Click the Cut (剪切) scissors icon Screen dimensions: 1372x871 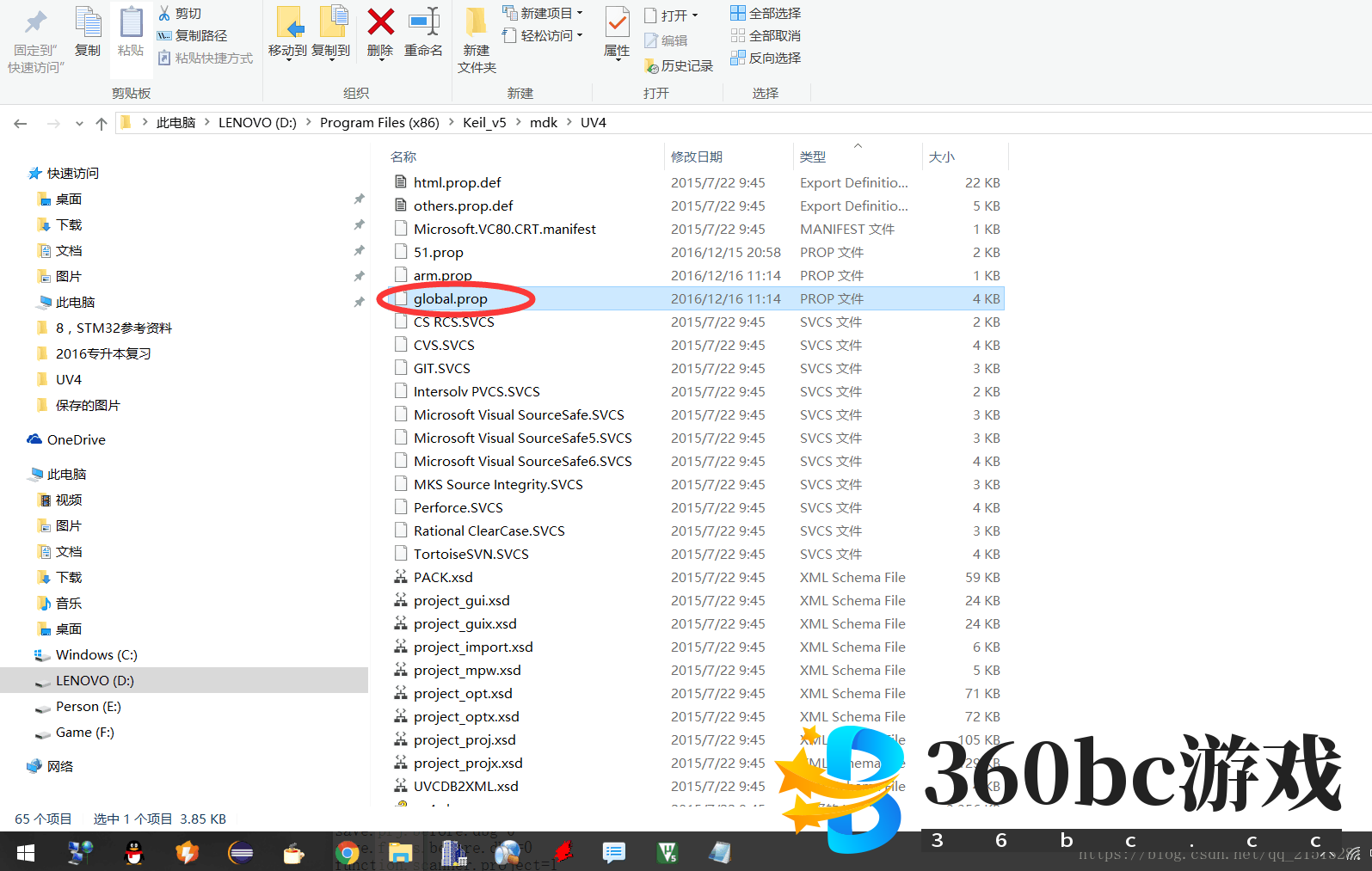[x=164, y=13]
